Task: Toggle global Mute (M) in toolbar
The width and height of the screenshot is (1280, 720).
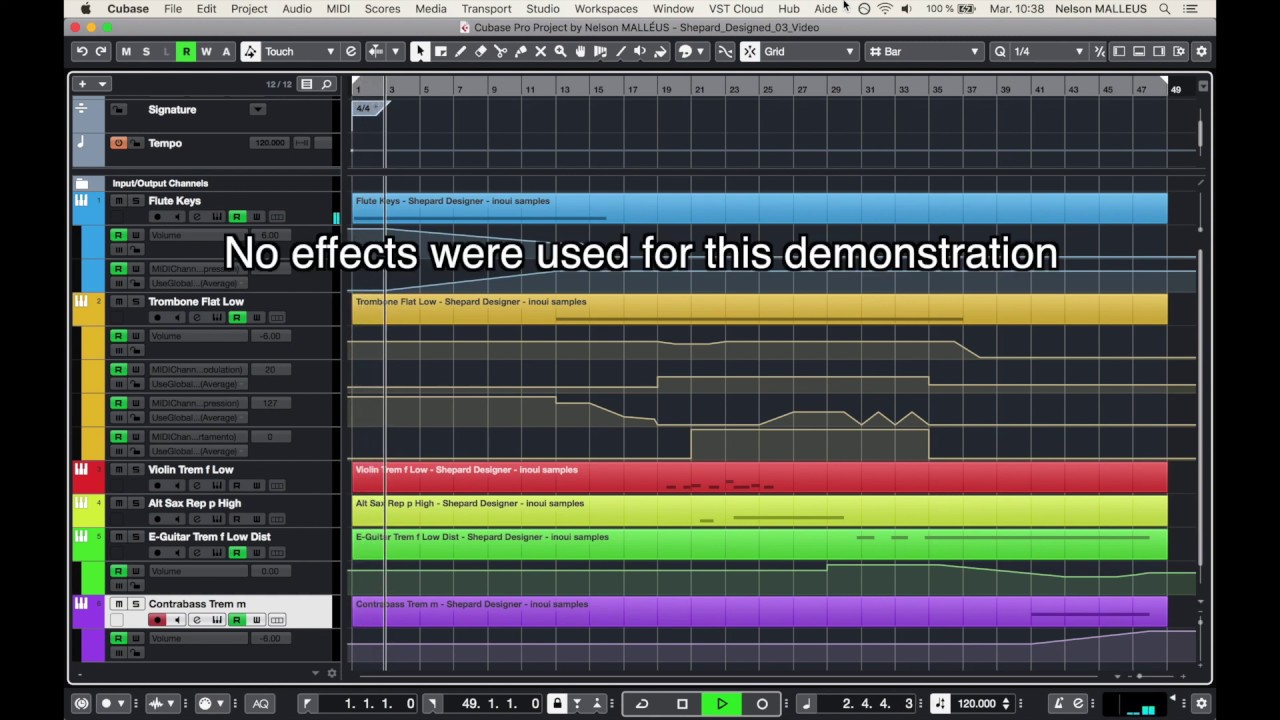Action: (x=126, y=52)
